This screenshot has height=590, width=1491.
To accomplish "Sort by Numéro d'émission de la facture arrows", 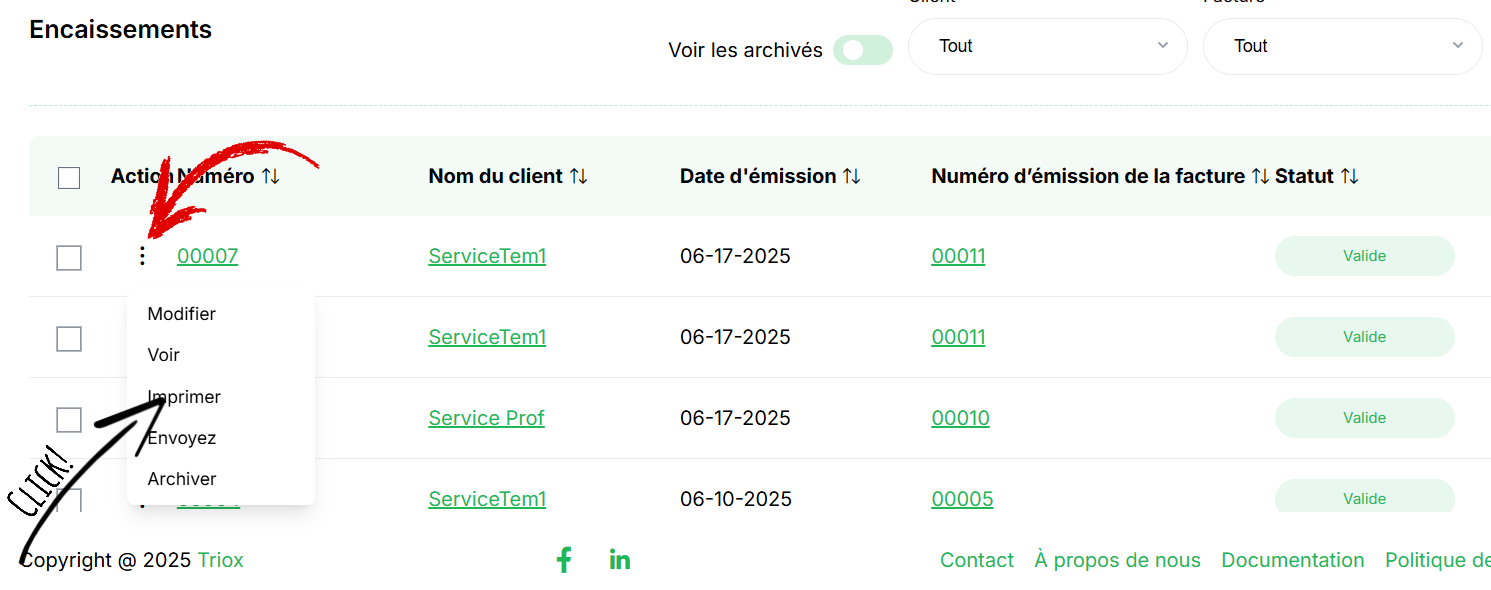I will click(x=1260, y=176).
